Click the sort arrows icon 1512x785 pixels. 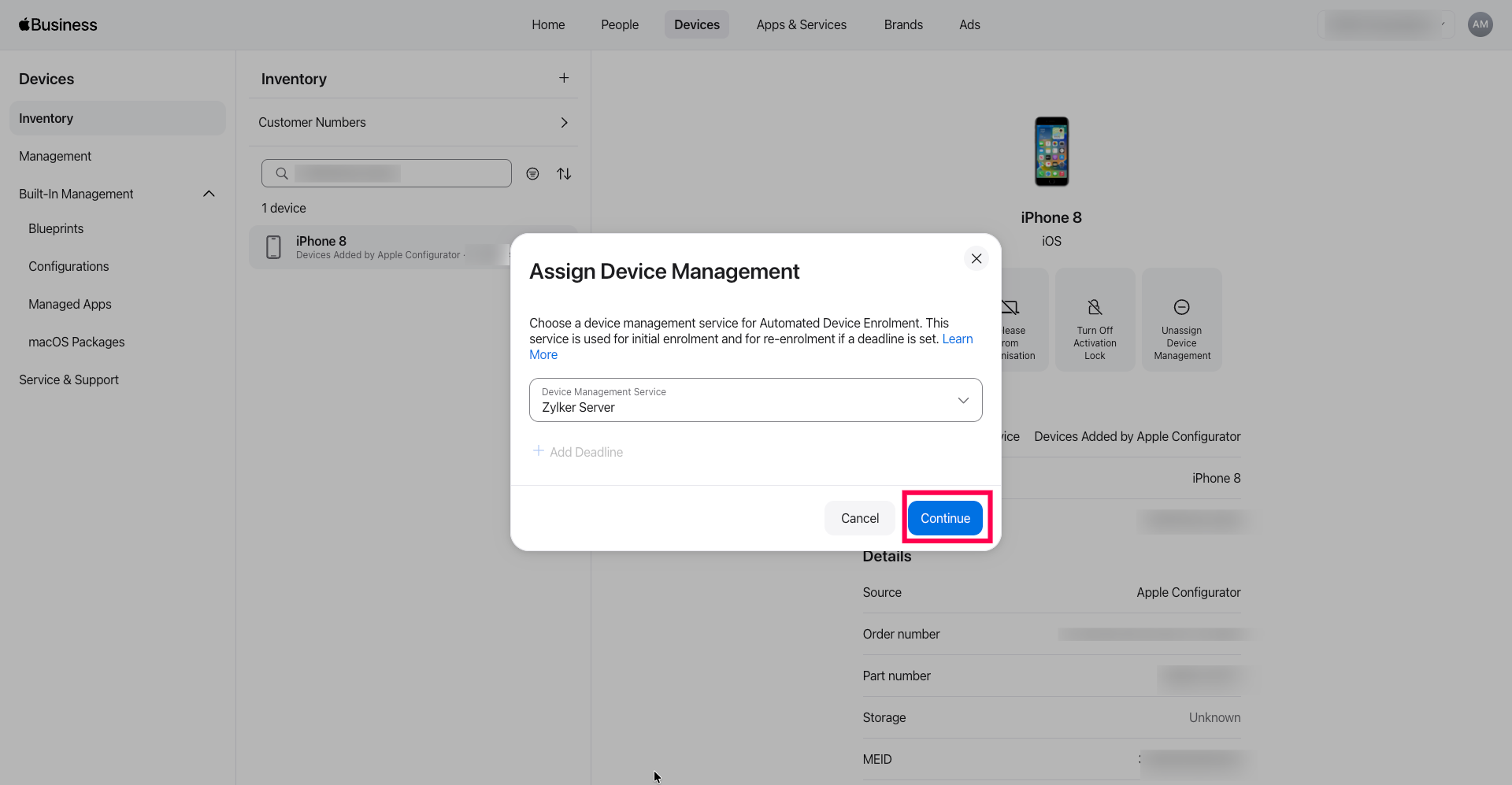pos(564,174)
